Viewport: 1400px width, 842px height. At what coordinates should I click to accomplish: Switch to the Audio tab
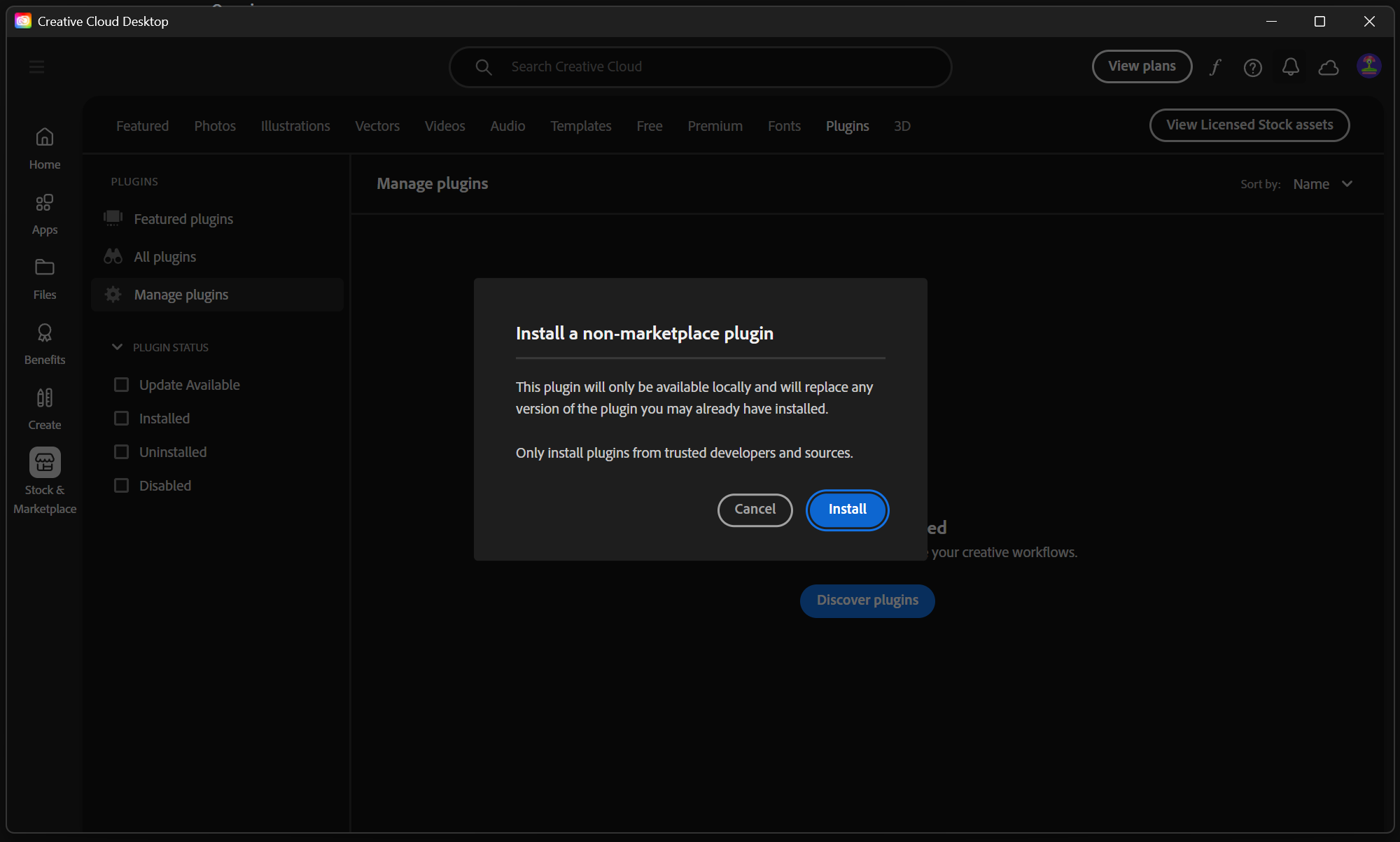click(507, 126)
